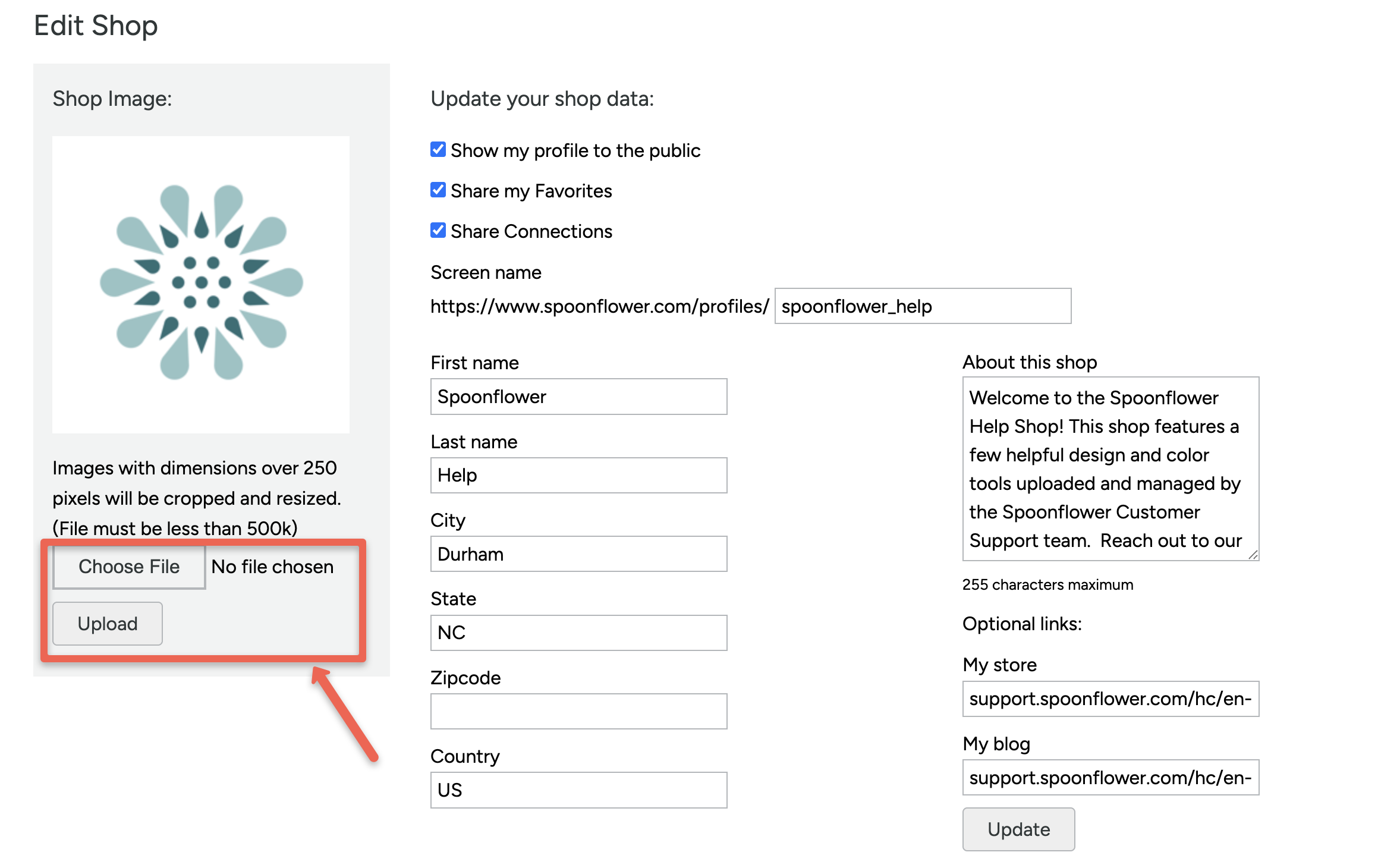1378x868 pixels.
Task: Disable the "Share my Favorites" option
Action: [437, 190]
